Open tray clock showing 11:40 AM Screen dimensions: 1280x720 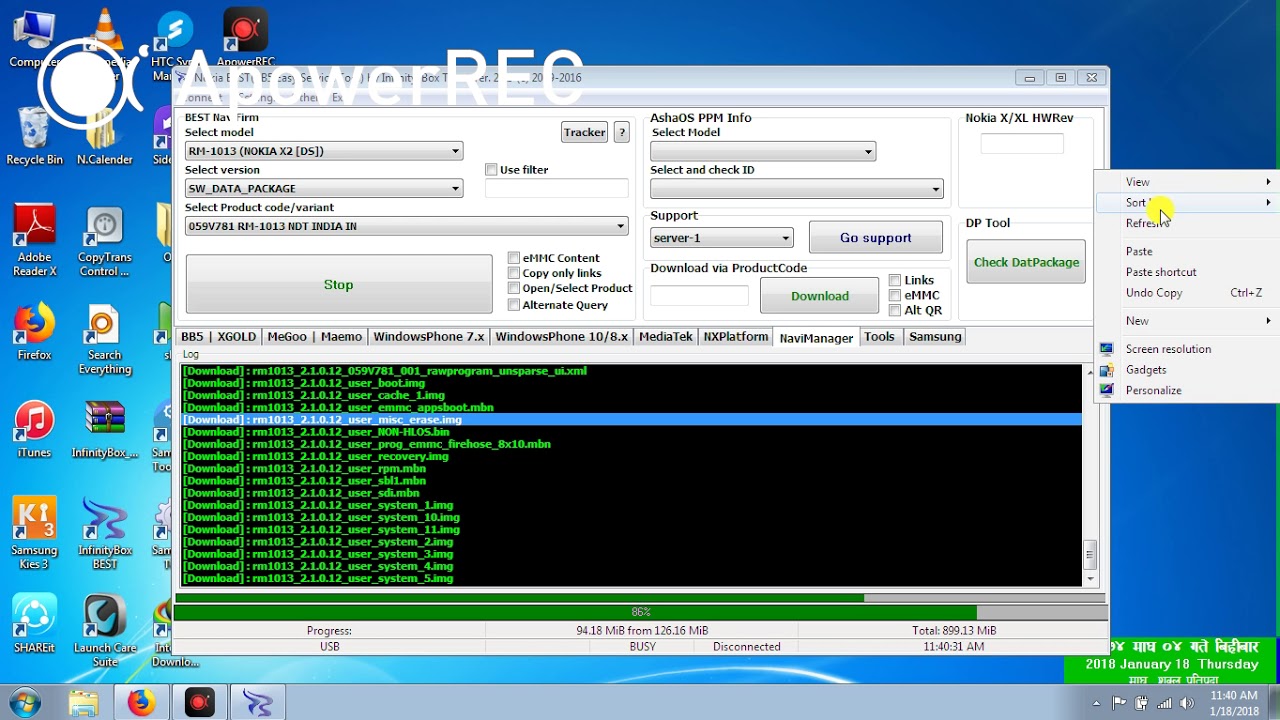[1234, 703]
